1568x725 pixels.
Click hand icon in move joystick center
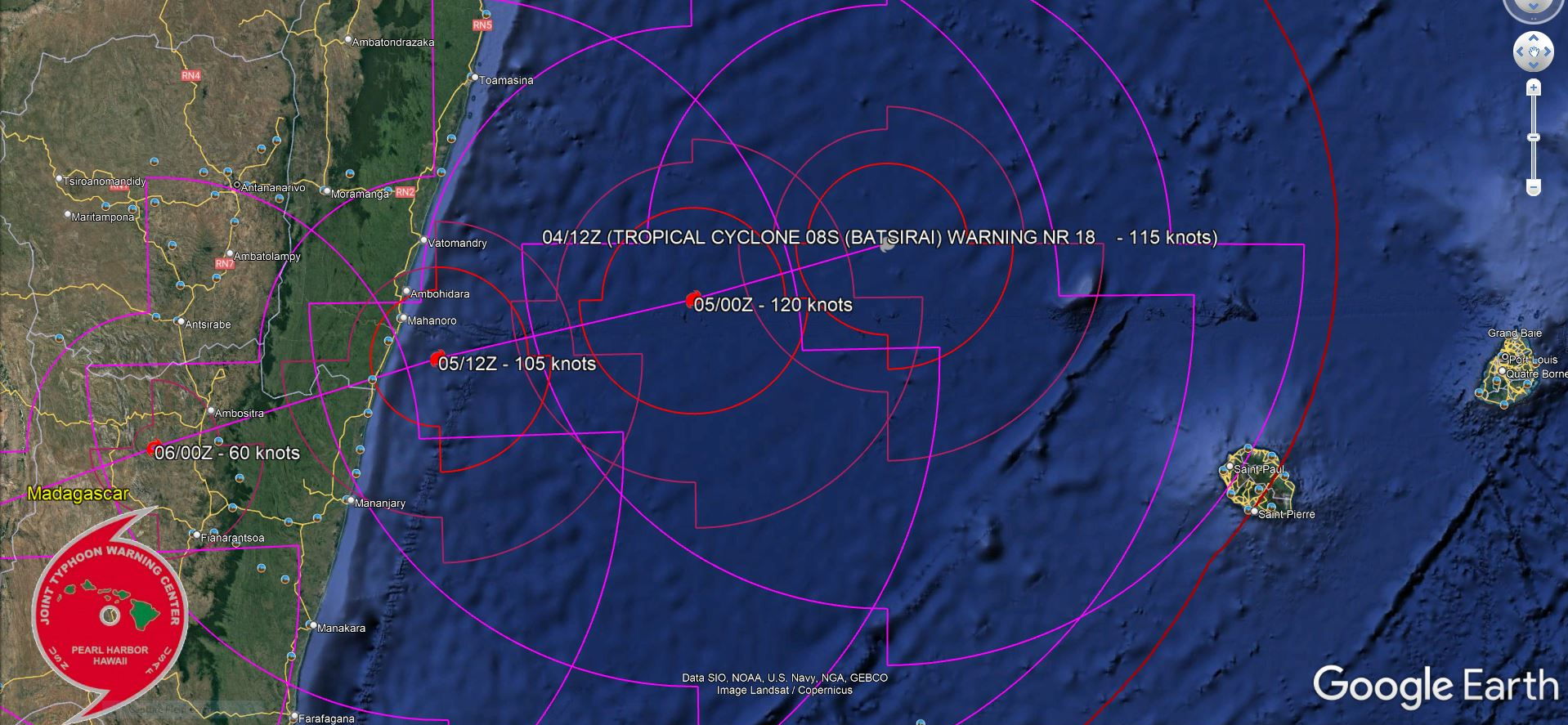1534,52
